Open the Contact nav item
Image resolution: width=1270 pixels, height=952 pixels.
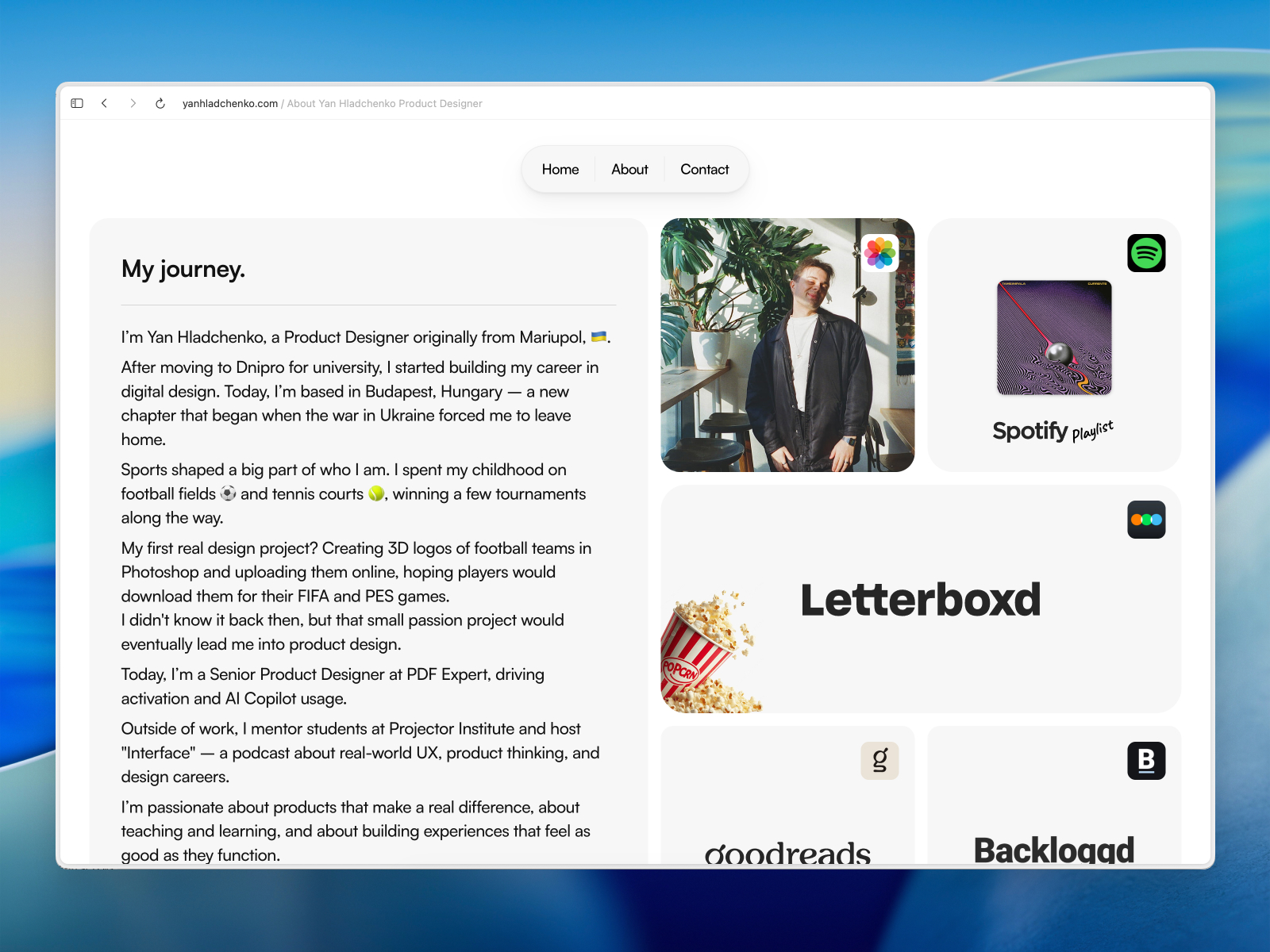pos(704,169)
